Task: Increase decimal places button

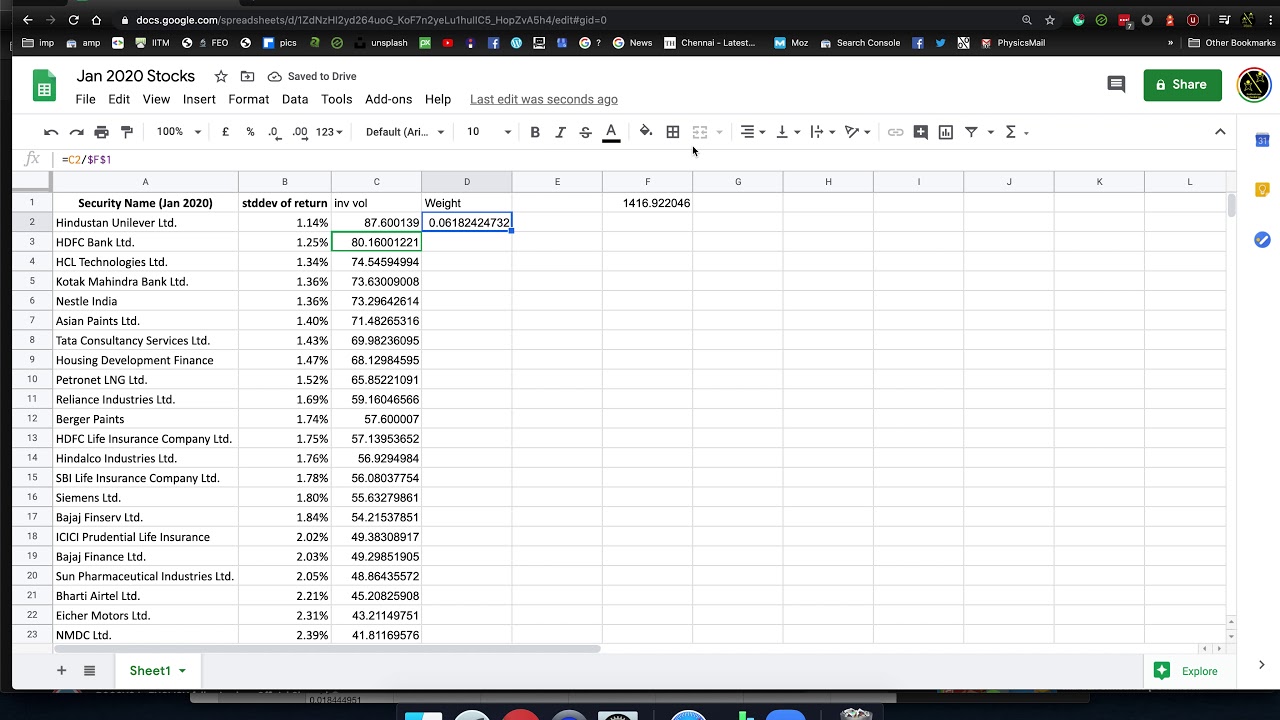Action: coord(300,132)
